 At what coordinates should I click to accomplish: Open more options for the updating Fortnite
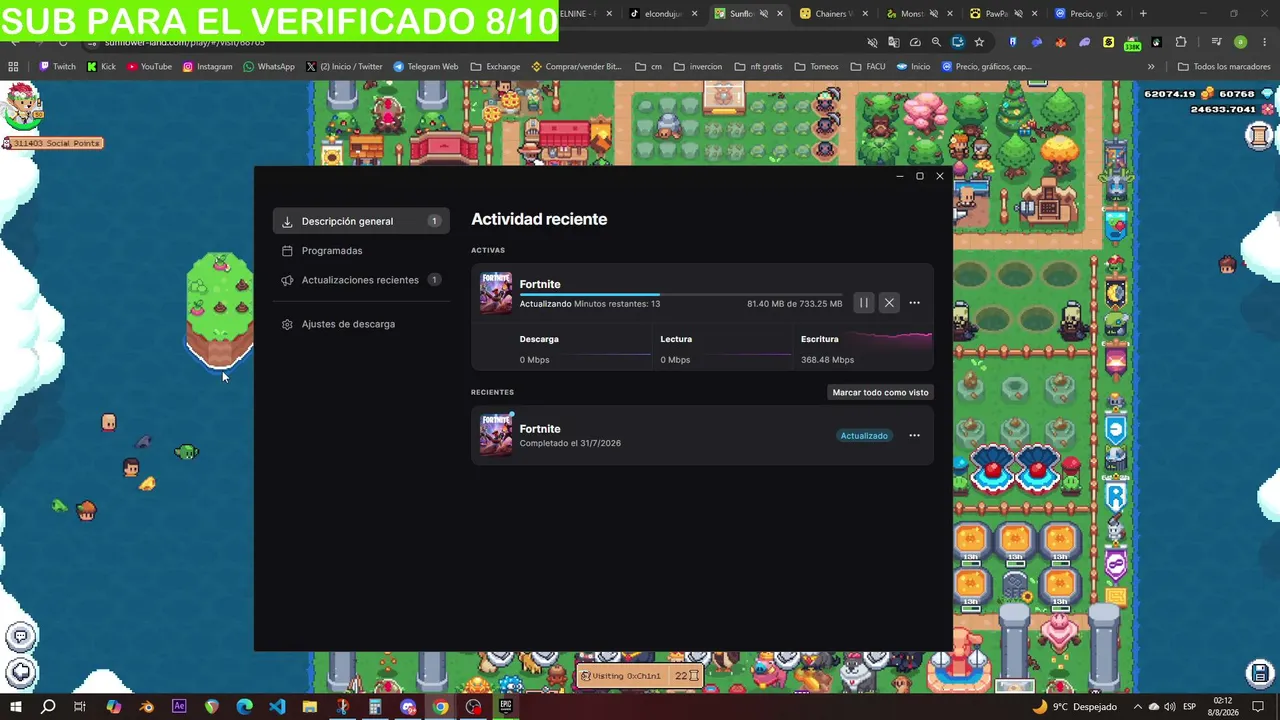tap(914, 303)
